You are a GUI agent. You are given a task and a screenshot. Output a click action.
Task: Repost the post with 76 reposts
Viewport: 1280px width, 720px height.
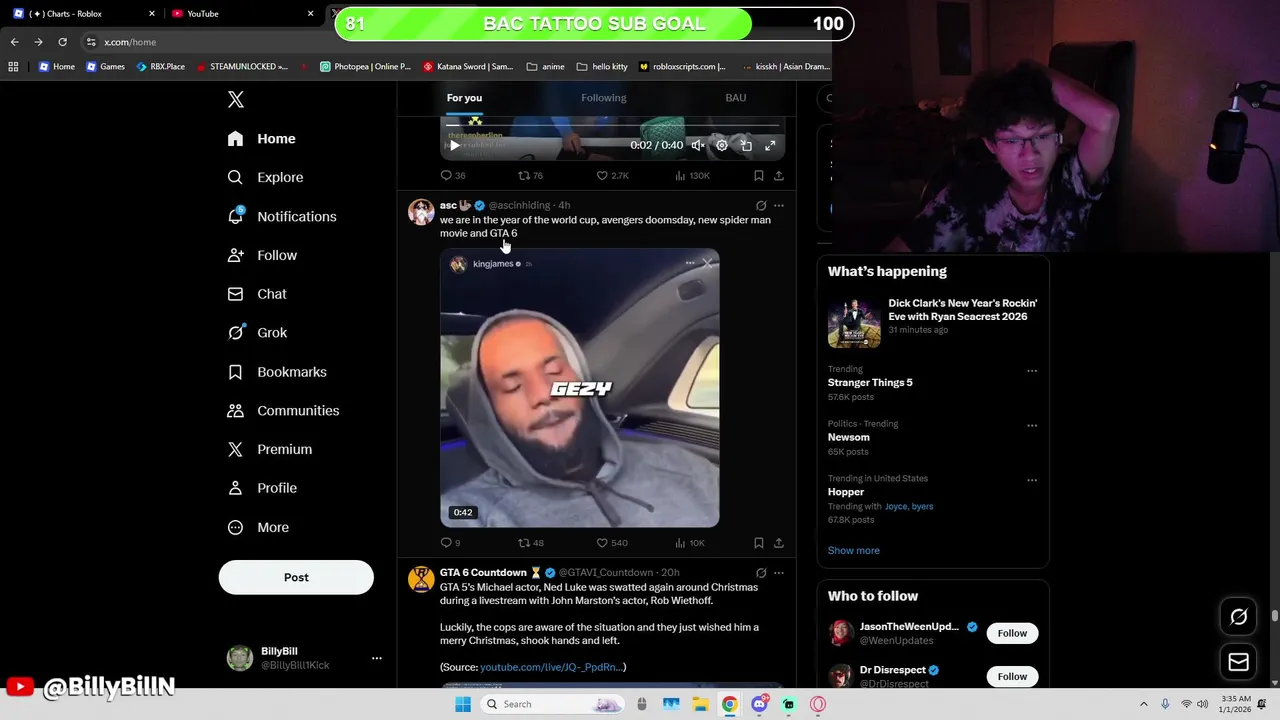(x=530, y=175)
